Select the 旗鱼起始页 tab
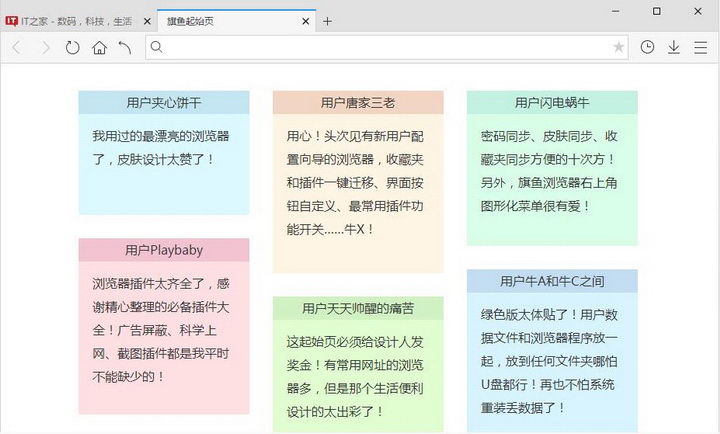This screenshot has height=434, width=720. tap(236, 21)
